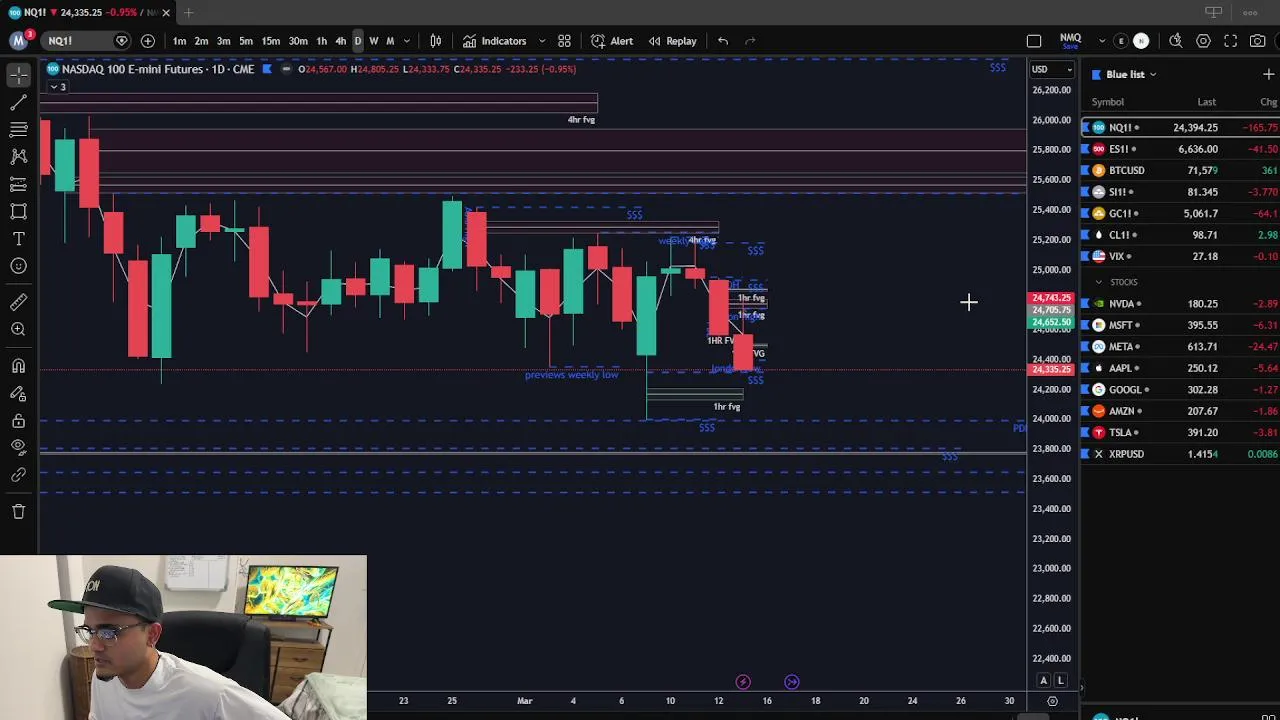Screen dimensions: 1280x720
Task: Select TSLA in the watchlist
Action: point(1181,432)
